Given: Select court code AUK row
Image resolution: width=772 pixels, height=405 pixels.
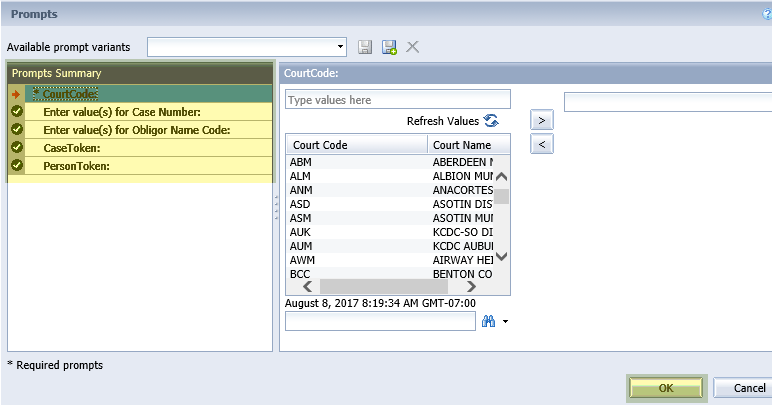Looking at the screenshot, I should (390, 232).
